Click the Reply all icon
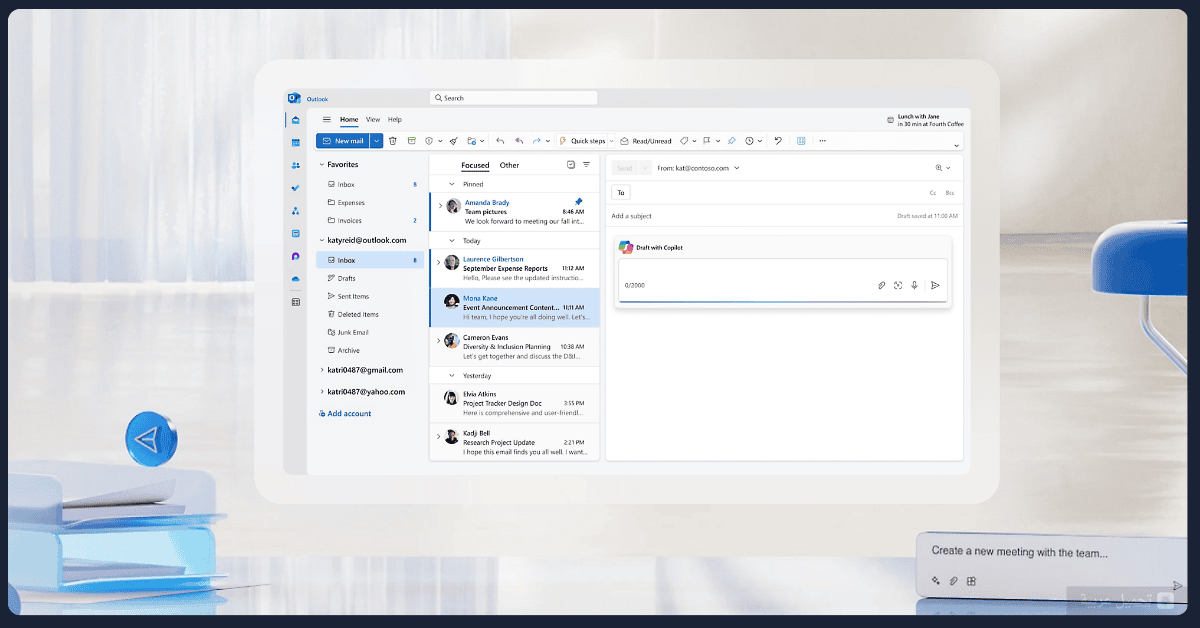This screenshot has height=628, width=1200. tap(519, 141)
